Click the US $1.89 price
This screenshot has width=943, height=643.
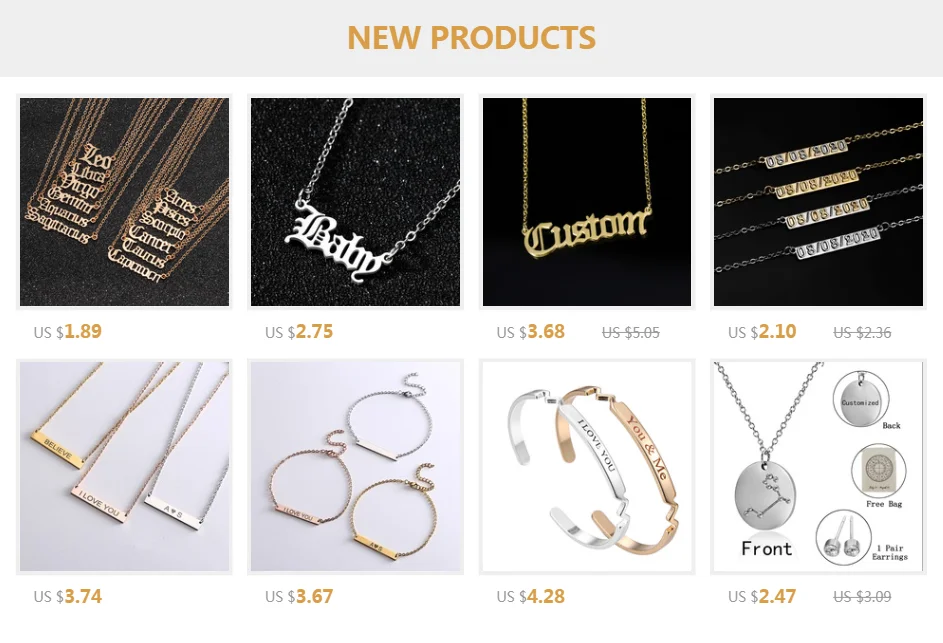[x=68, y=331]
